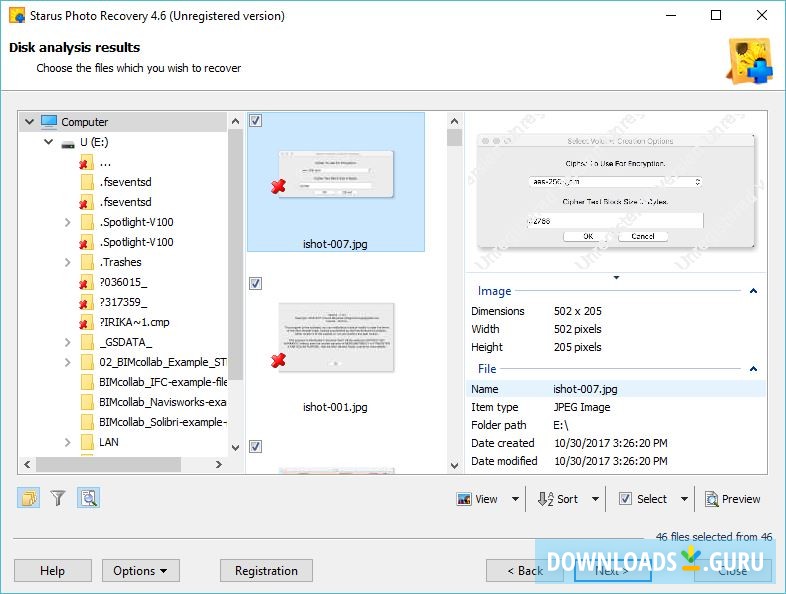Expand the LAN folder
The width and height of the screenshot is (786, 594).
(x=68, y=442)
